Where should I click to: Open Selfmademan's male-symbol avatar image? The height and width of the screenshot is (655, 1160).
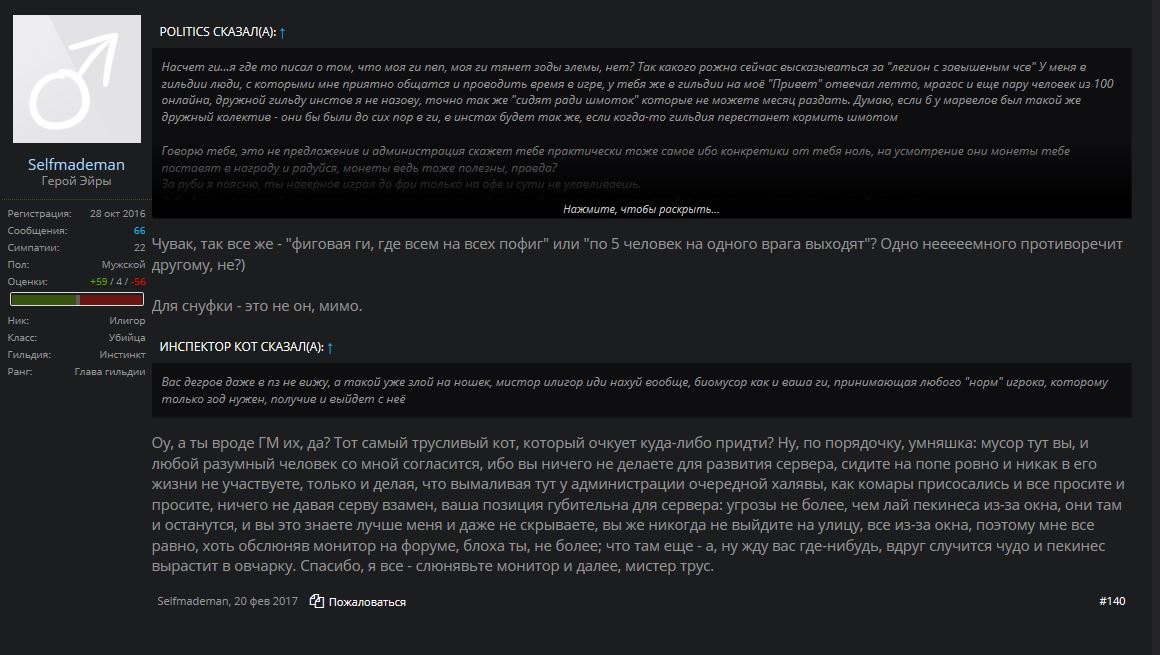[77, 78]
